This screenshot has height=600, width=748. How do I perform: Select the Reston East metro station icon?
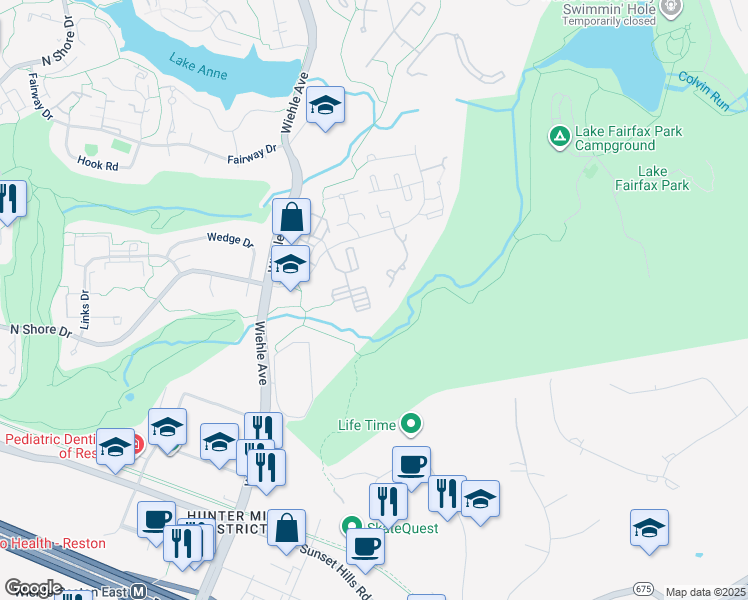pyautogui.click(x=139, y=592)
